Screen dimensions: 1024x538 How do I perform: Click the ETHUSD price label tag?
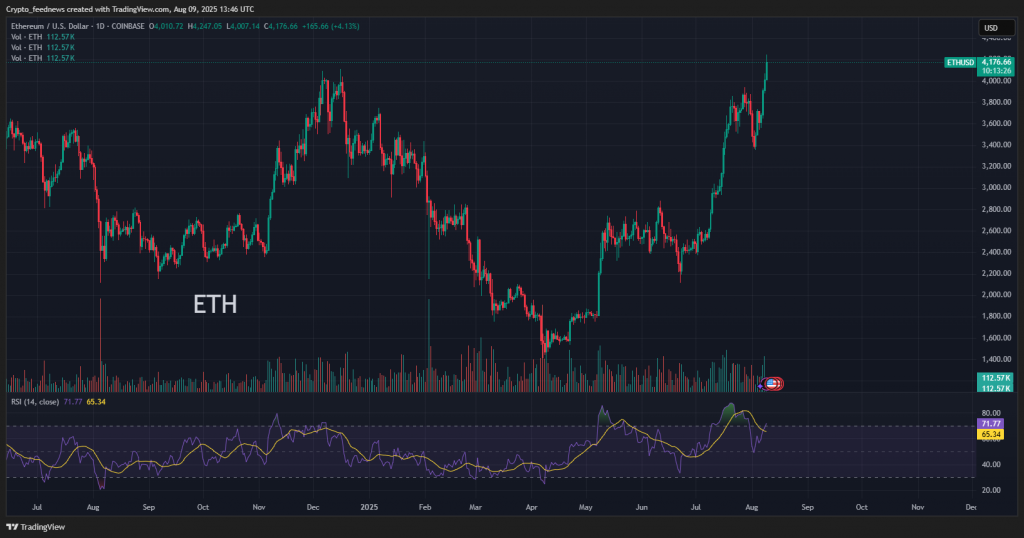click(x=958, y=62)
